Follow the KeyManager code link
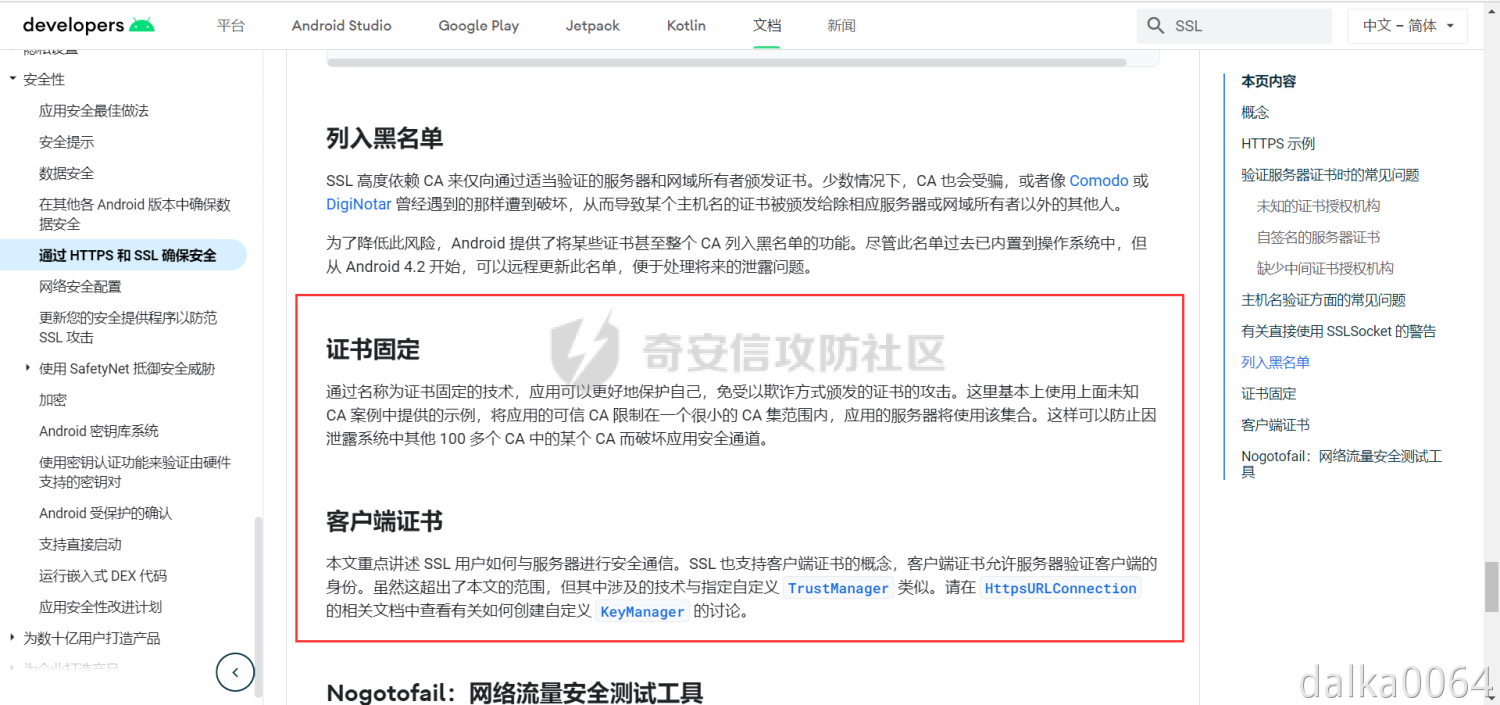This screenshot has height=705, width=1500. pyautogui.click(x=641, y=611)
